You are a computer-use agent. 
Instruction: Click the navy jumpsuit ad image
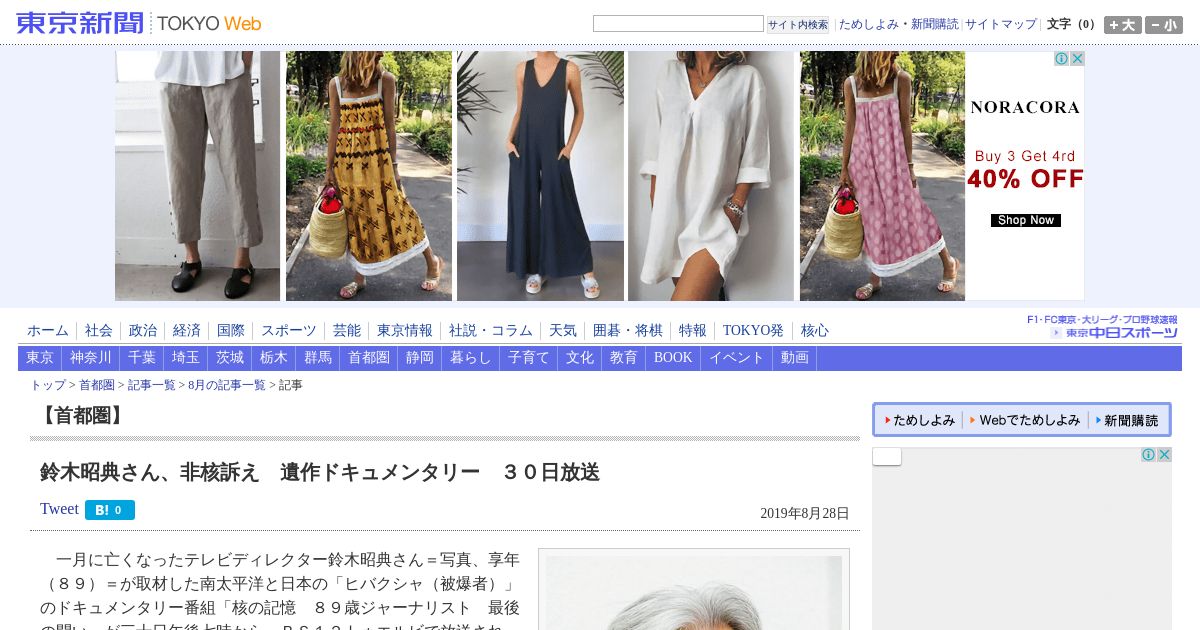click(540, 176)
